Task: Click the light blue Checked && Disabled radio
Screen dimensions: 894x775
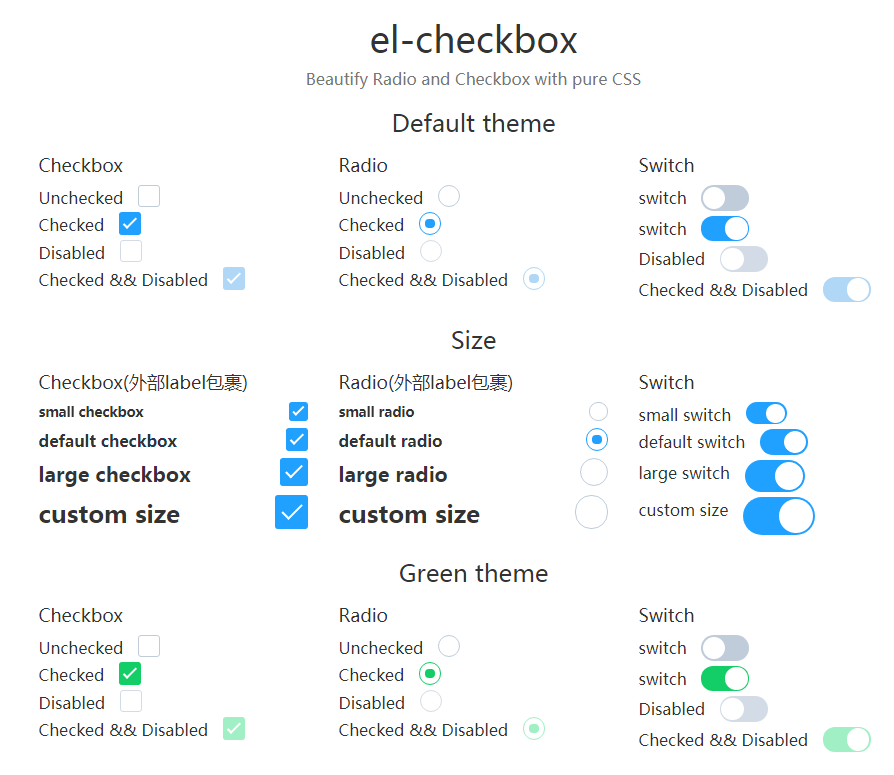Action: [x=534, y=279]
